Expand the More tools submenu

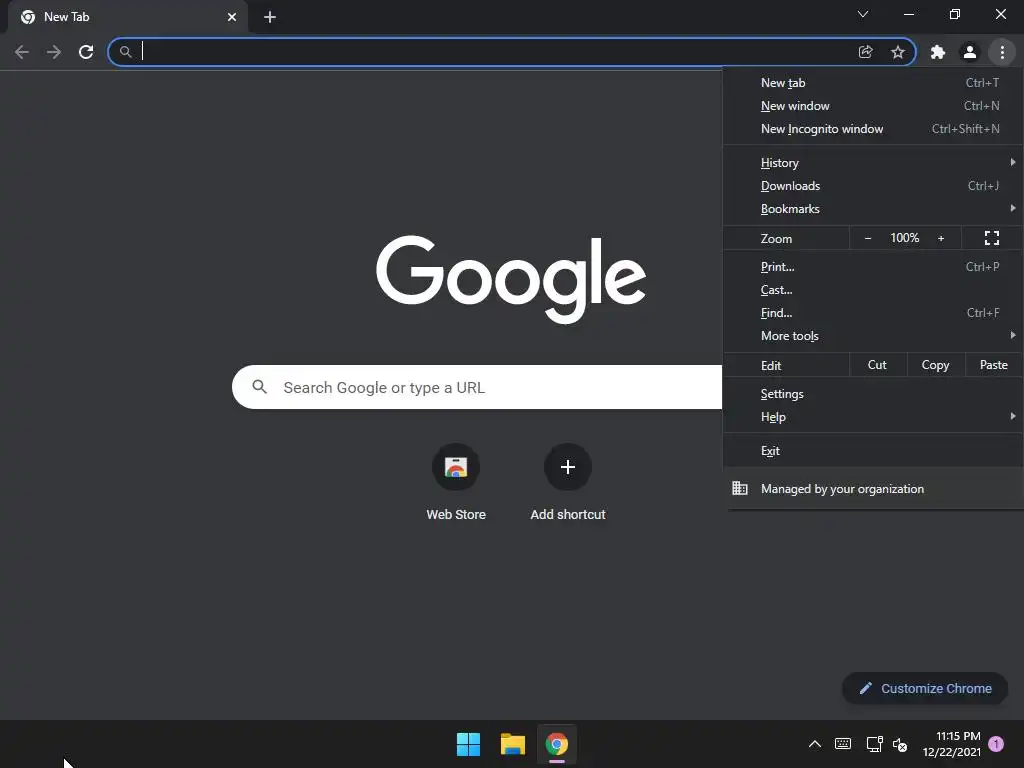coord(872,336)
